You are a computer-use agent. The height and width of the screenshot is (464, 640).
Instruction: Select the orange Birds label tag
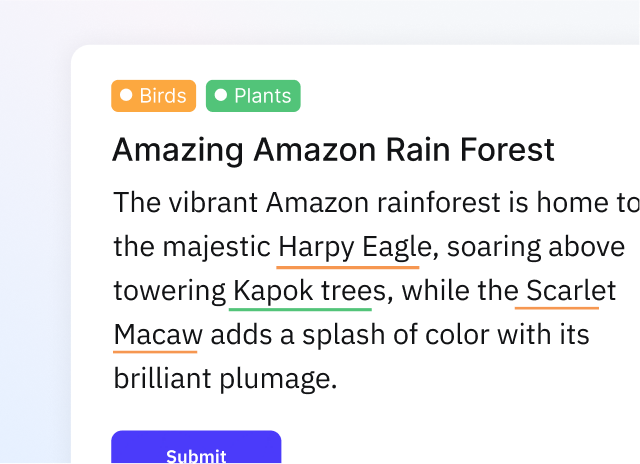153,96
